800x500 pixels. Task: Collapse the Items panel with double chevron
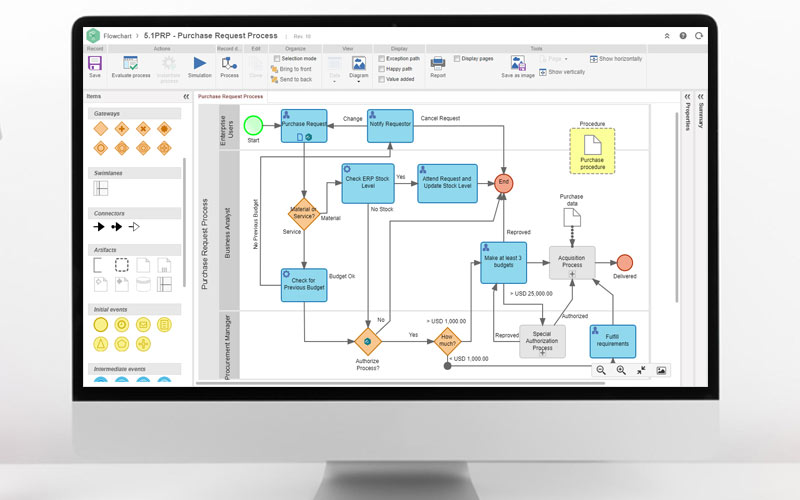click(186, 97)
